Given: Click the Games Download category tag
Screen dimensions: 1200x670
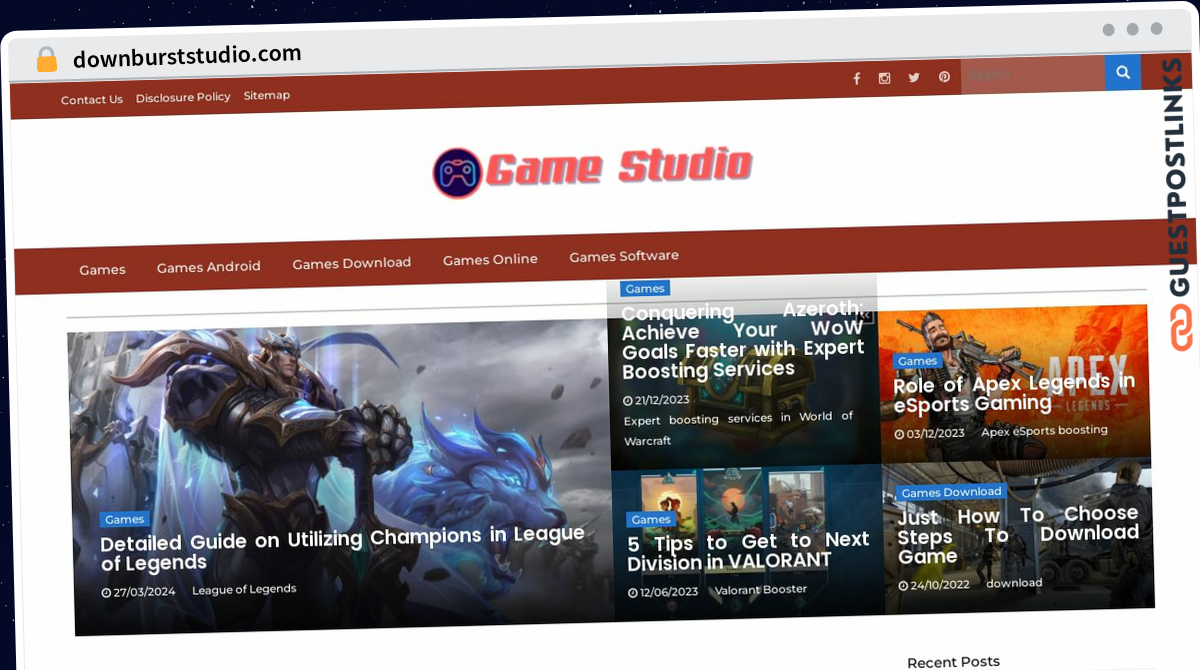Looking at the screenshot, I should [951, 492].
